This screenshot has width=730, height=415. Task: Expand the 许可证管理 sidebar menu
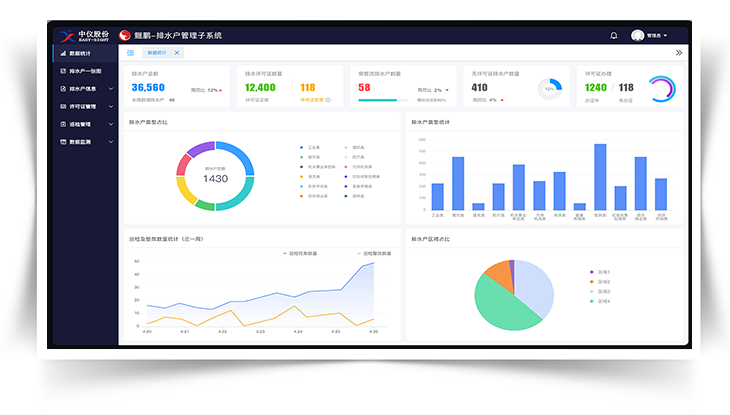111,106
